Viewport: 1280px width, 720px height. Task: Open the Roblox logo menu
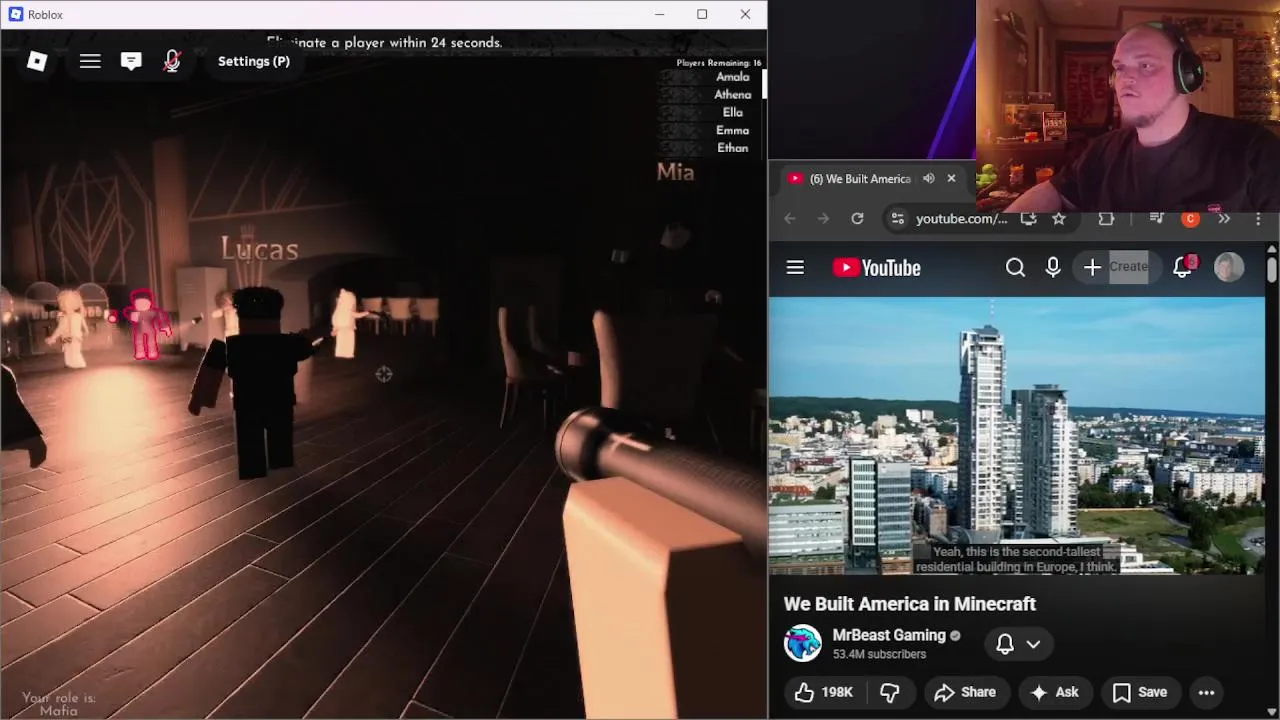(37, 61)
